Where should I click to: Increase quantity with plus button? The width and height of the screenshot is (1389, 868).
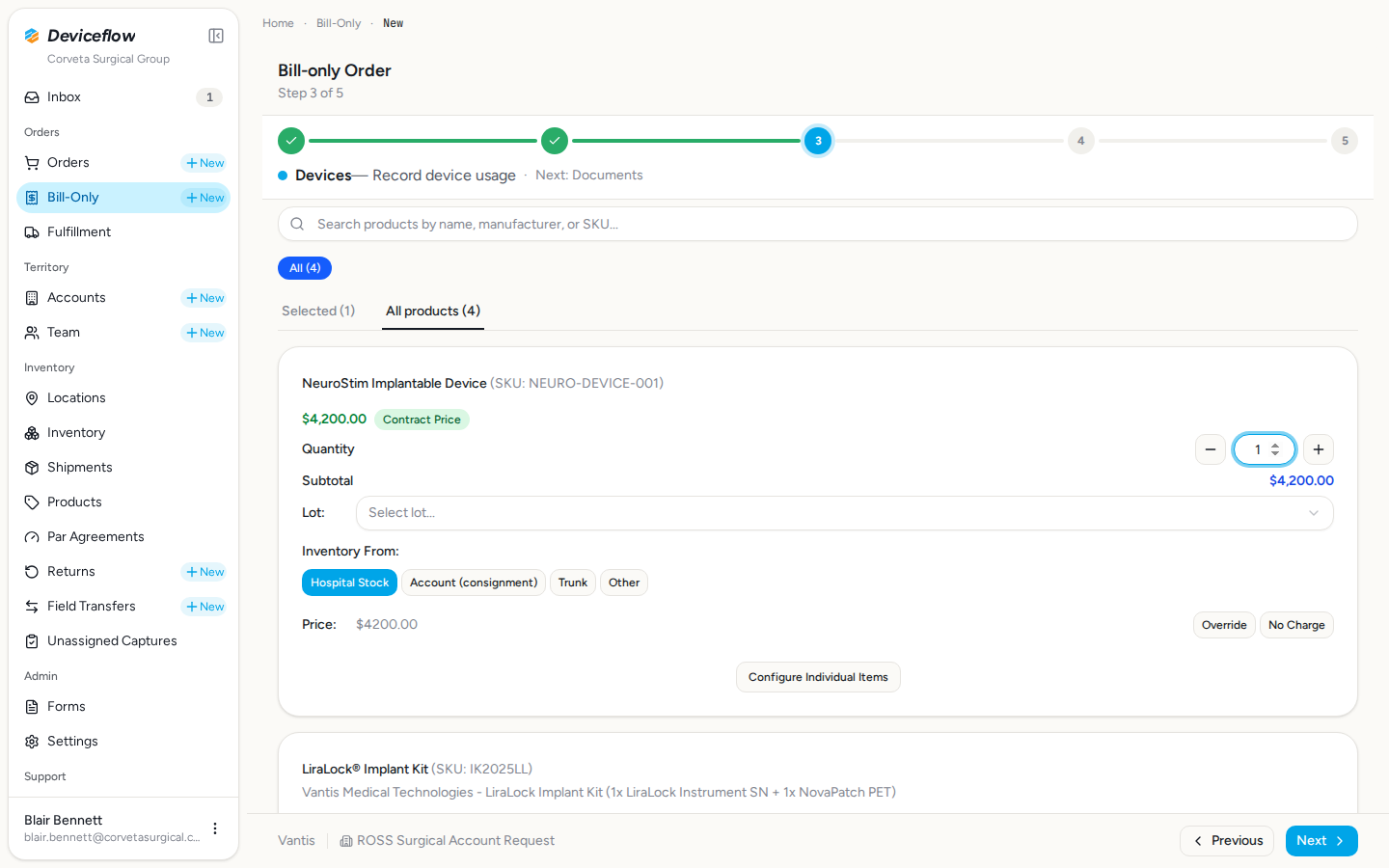tap(1319, 449)
